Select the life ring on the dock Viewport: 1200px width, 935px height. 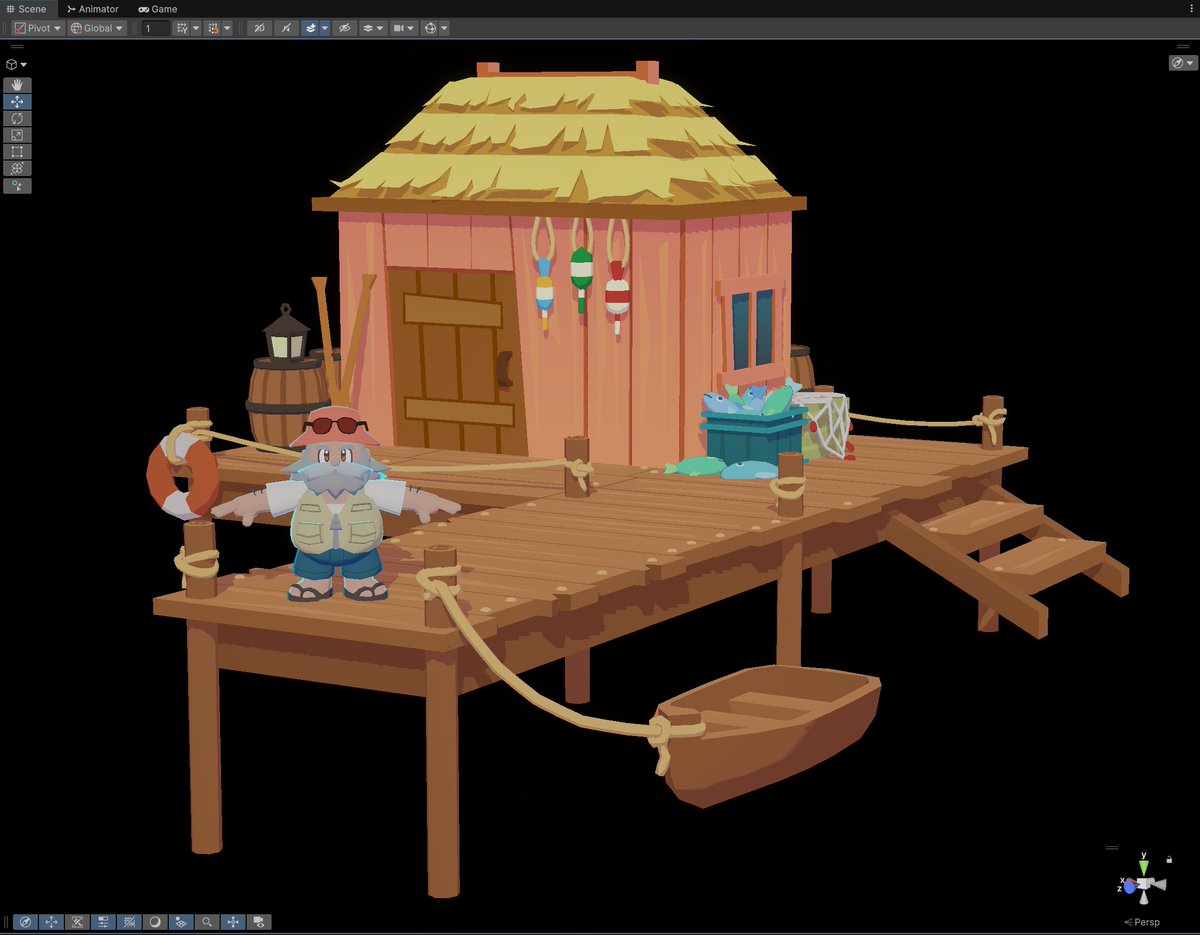pyautogui.click(x=182, y=476)
